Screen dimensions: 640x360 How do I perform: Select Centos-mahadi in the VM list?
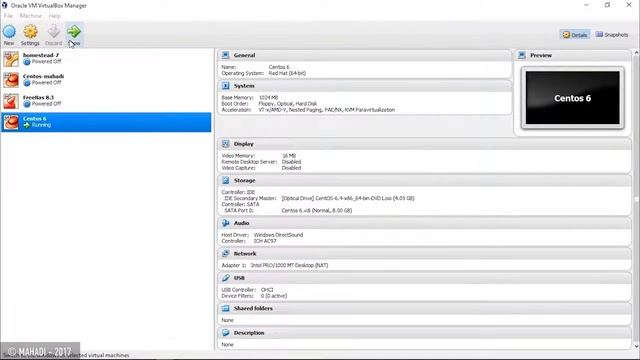[x=106, y=80]
